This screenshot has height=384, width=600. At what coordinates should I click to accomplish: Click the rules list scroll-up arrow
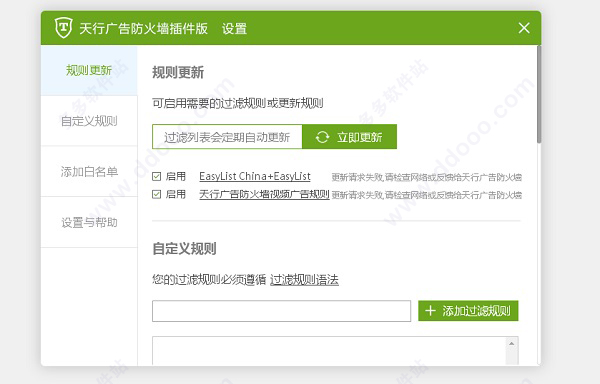click(x=512, y=343)
